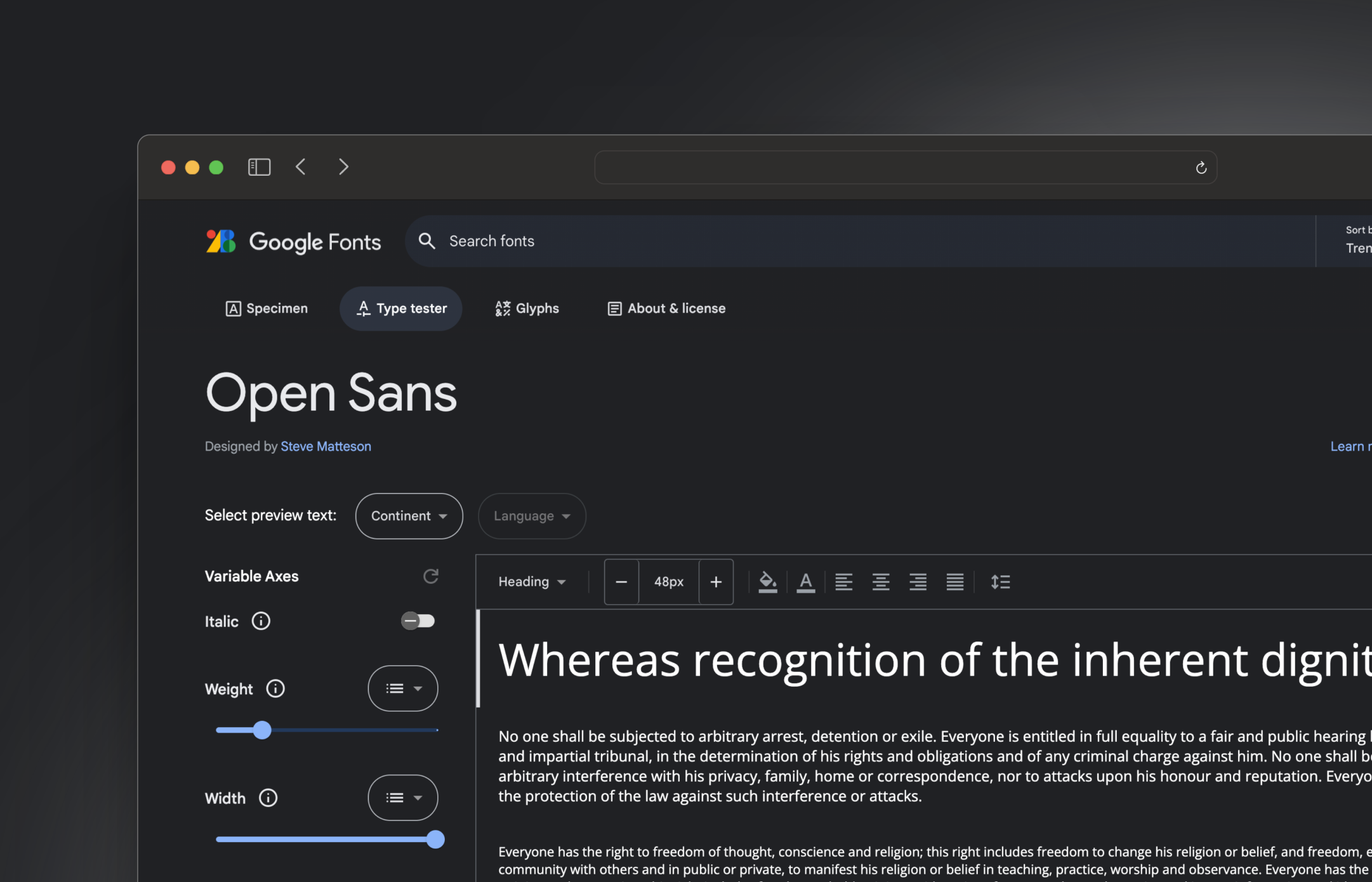Decrease font size with the minus button
The image size is (1372, 882).
[x=621, y=582]
